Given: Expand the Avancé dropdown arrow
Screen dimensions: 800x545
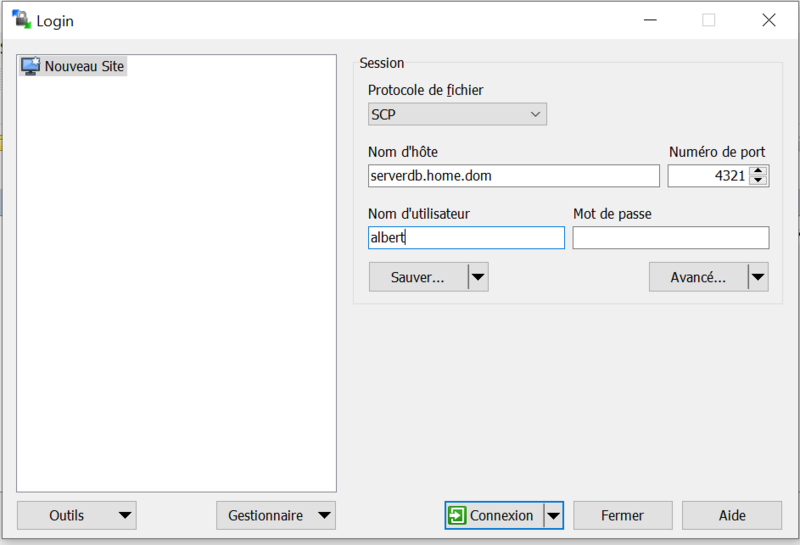Looking at the screenshot, I should pyautogui.click(x=758, y=277).
